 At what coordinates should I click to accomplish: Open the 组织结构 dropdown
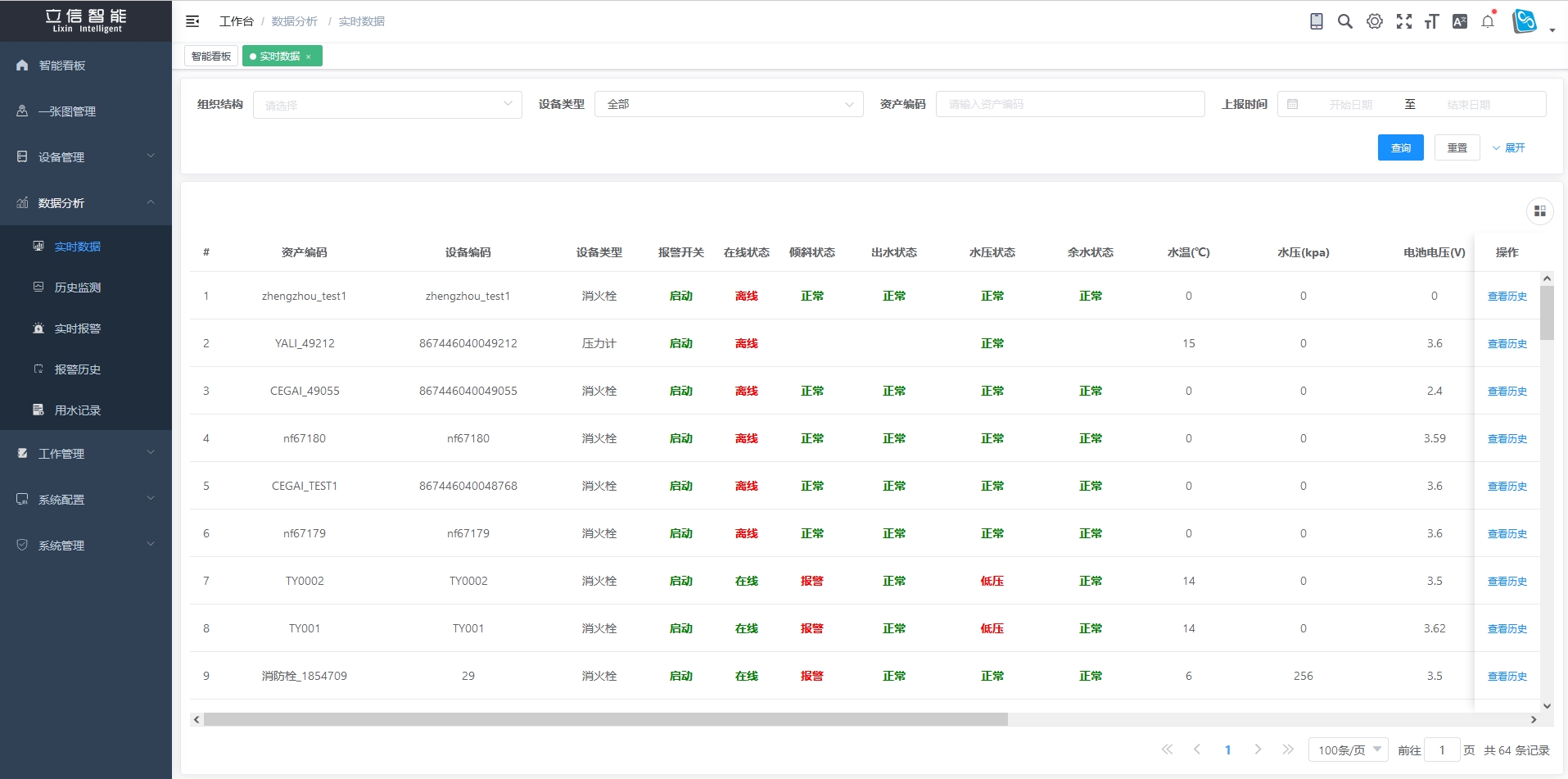click(x=387, y=105)
